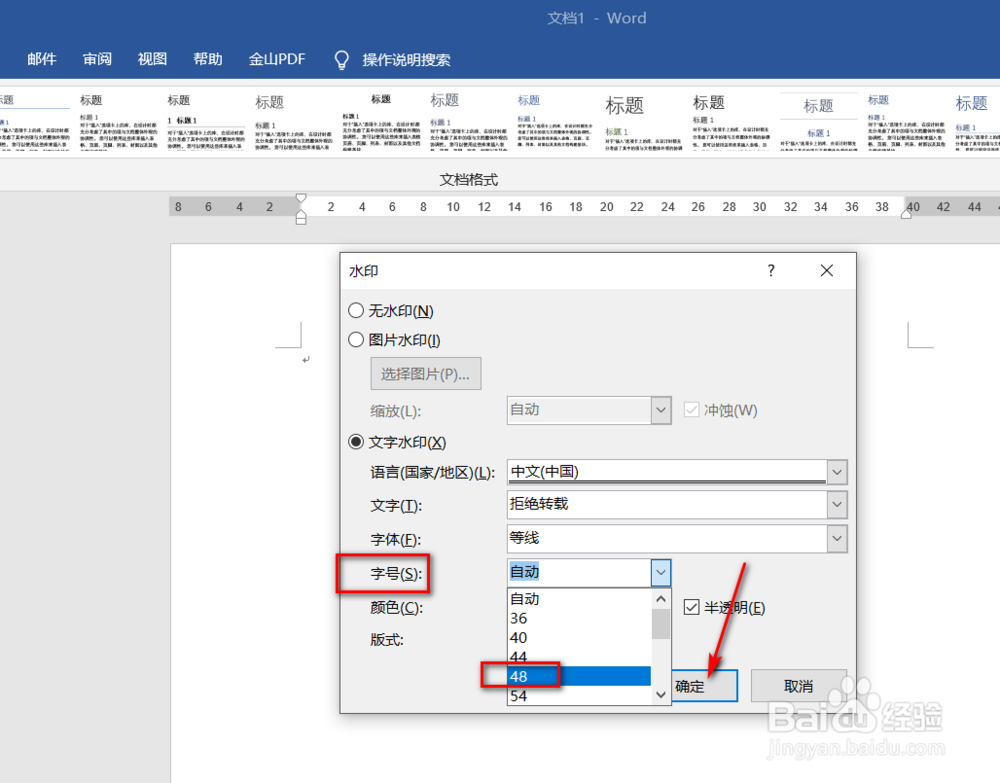Select the 无水印 radio option
The height and width of the screenshot is (783, 1000).
(x=356, y=311)
